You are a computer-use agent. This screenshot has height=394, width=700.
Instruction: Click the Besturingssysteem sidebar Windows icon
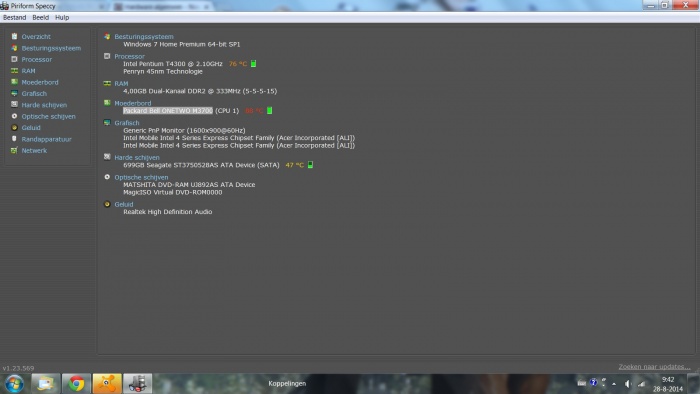[14, 48]
